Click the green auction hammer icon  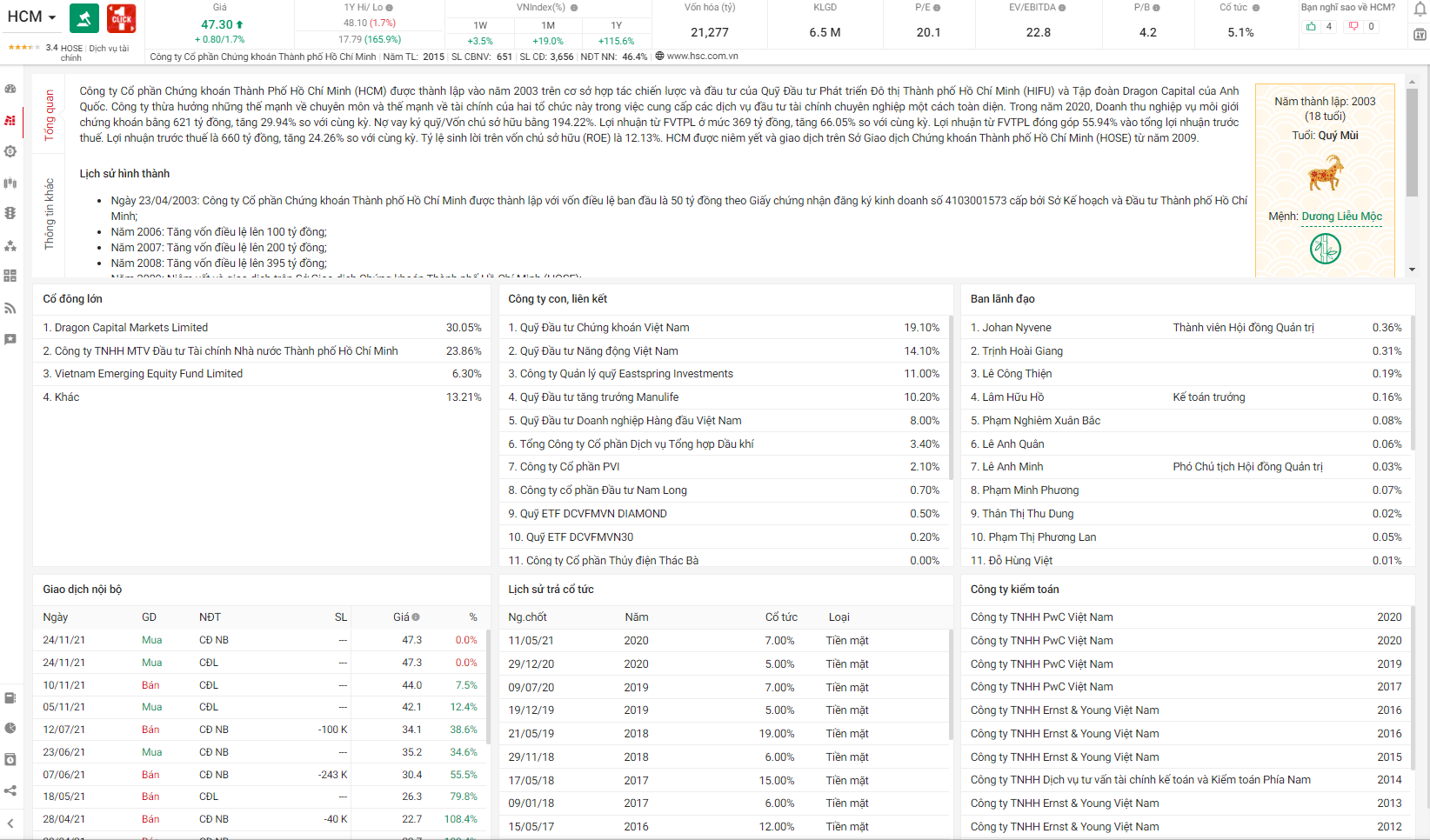point(84,18)
